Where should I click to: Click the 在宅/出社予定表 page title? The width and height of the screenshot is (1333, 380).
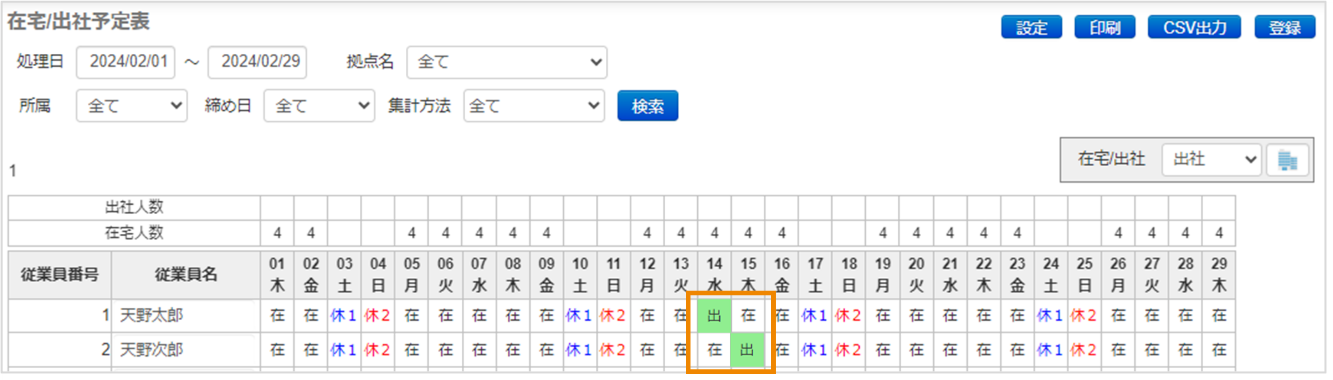point(78,22)
